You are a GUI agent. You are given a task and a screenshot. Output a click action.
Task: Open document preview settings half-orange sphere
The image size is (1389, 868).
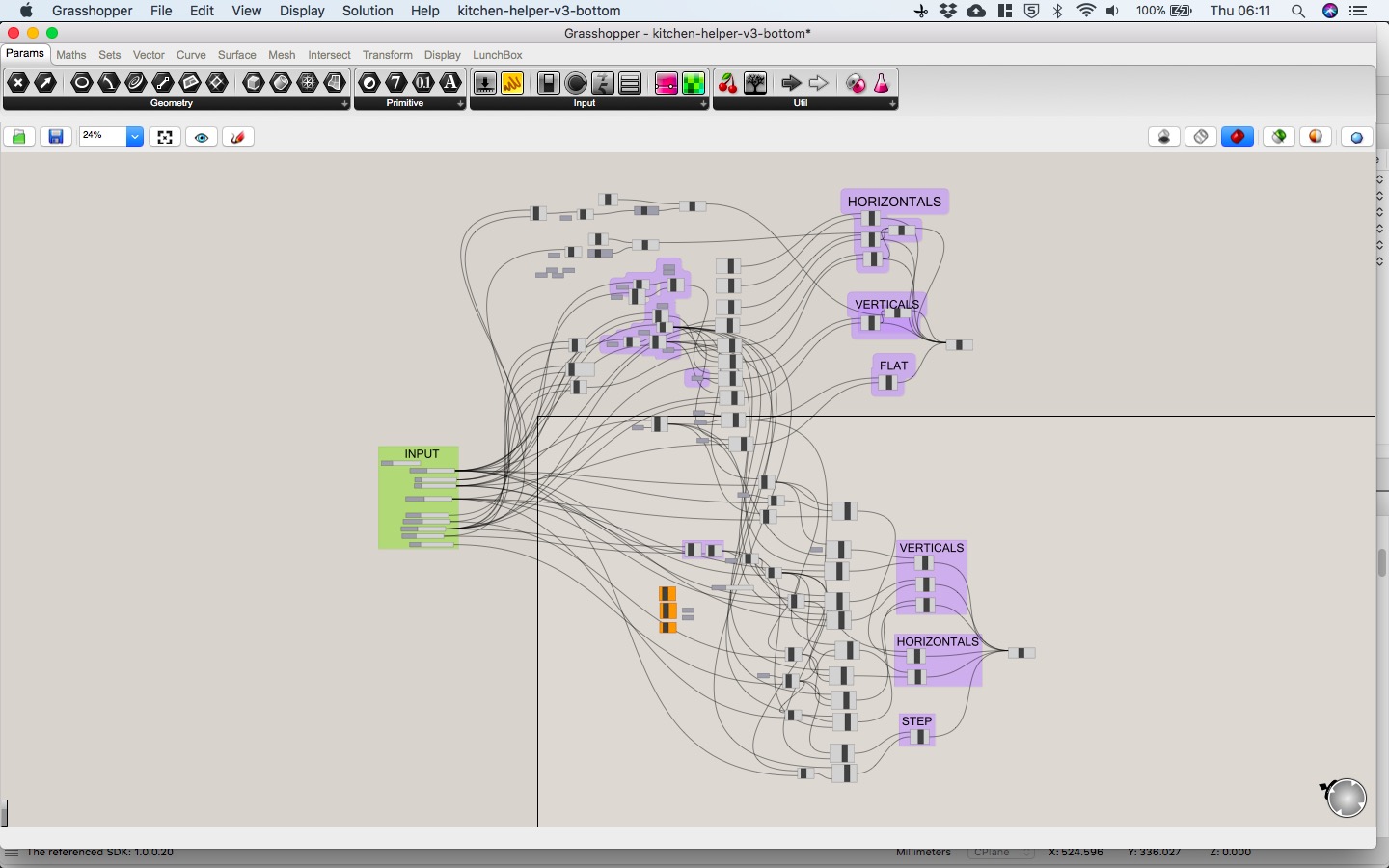(1317, 137)
